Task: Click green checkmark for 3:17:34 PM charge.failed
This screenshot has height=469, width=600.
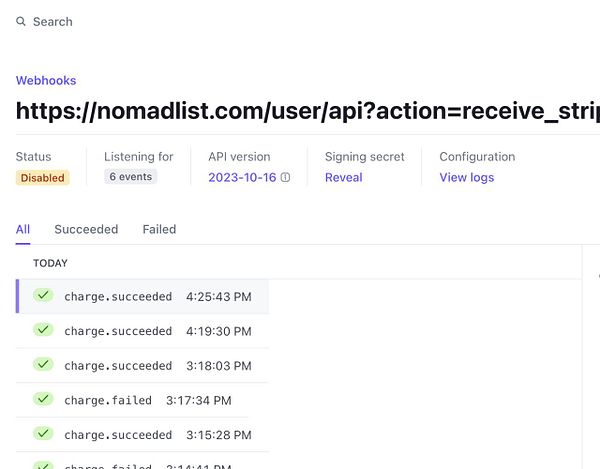Action: [42, 399]
